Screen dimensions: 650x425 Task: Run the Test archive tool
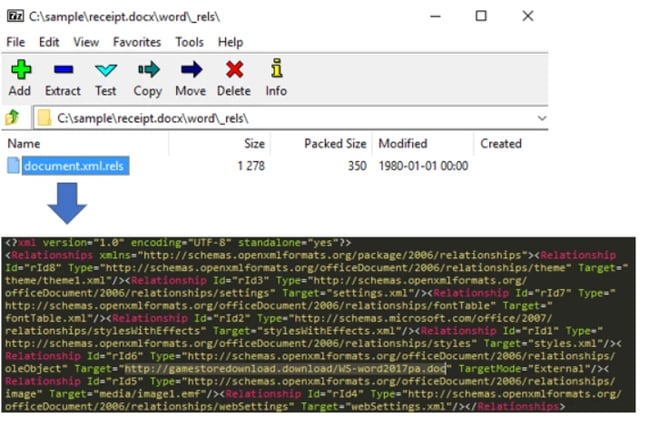click(105, 70)
